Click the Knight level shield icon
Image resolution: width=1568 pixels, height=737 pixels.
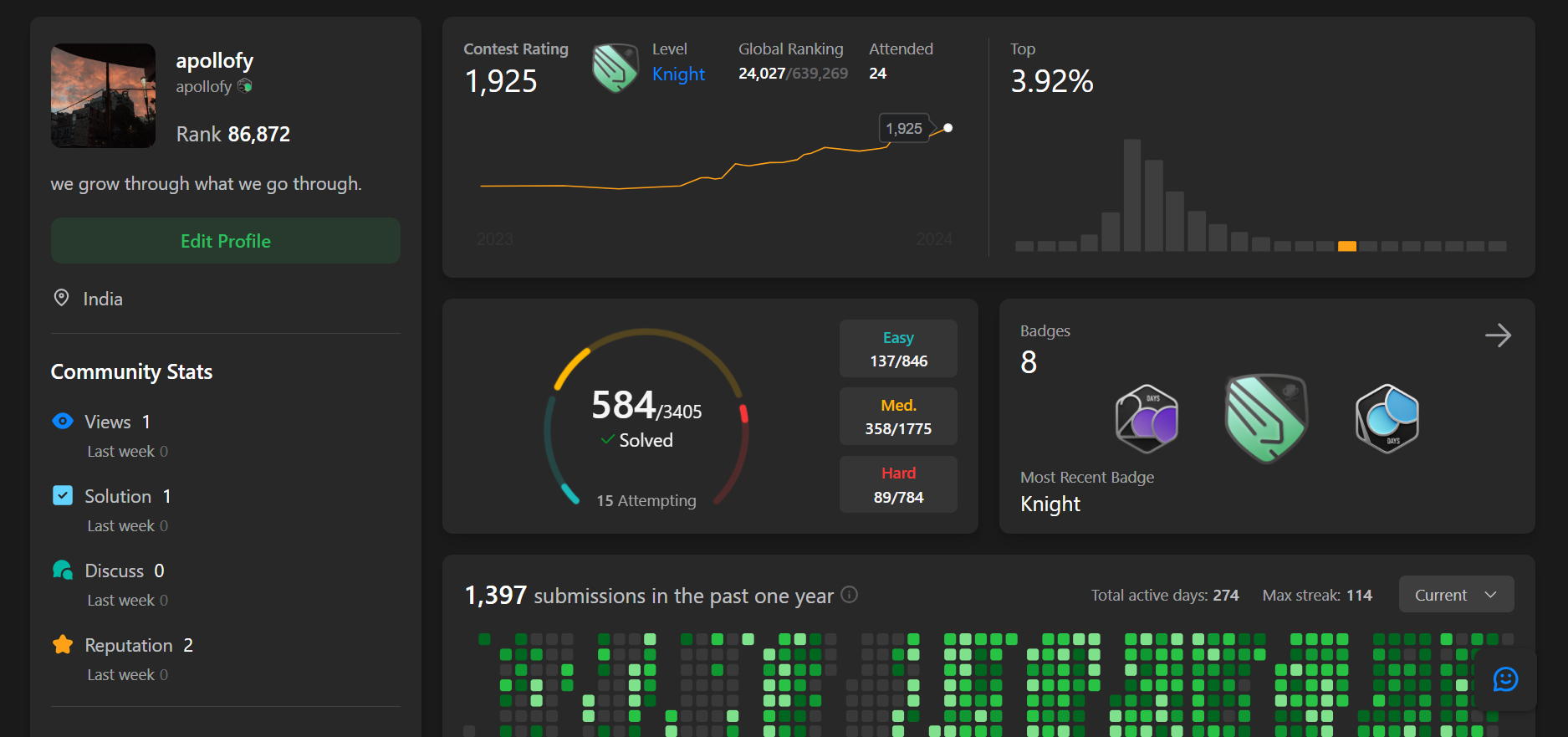[x=615, y=68]
